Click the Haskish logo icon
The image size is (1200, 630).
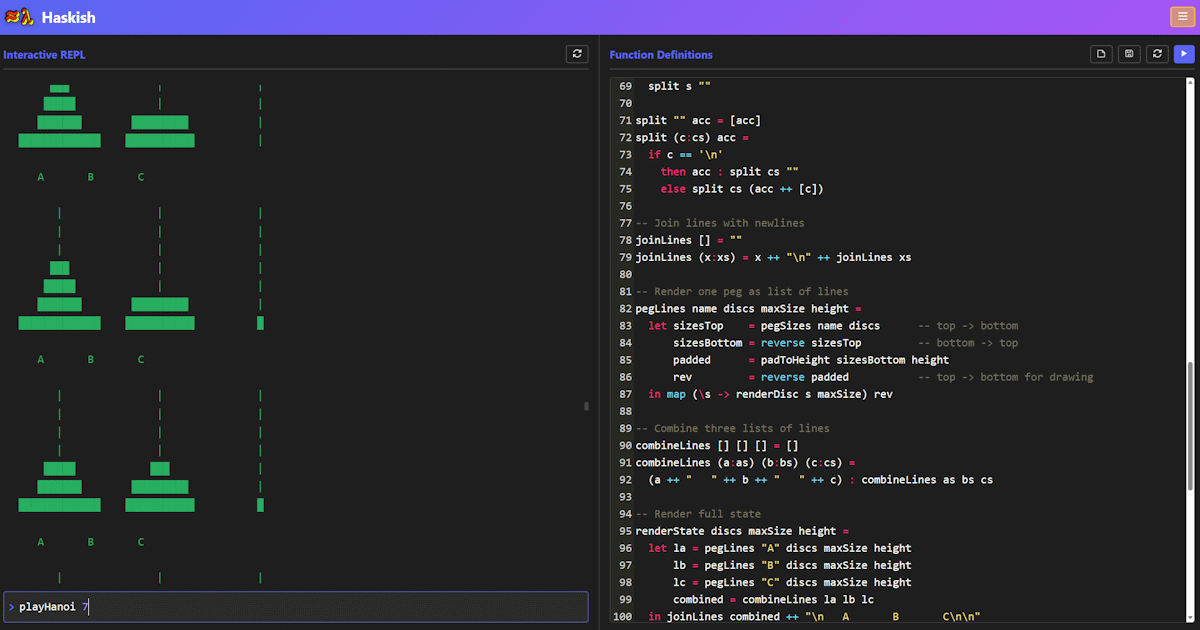click(20, 17)
